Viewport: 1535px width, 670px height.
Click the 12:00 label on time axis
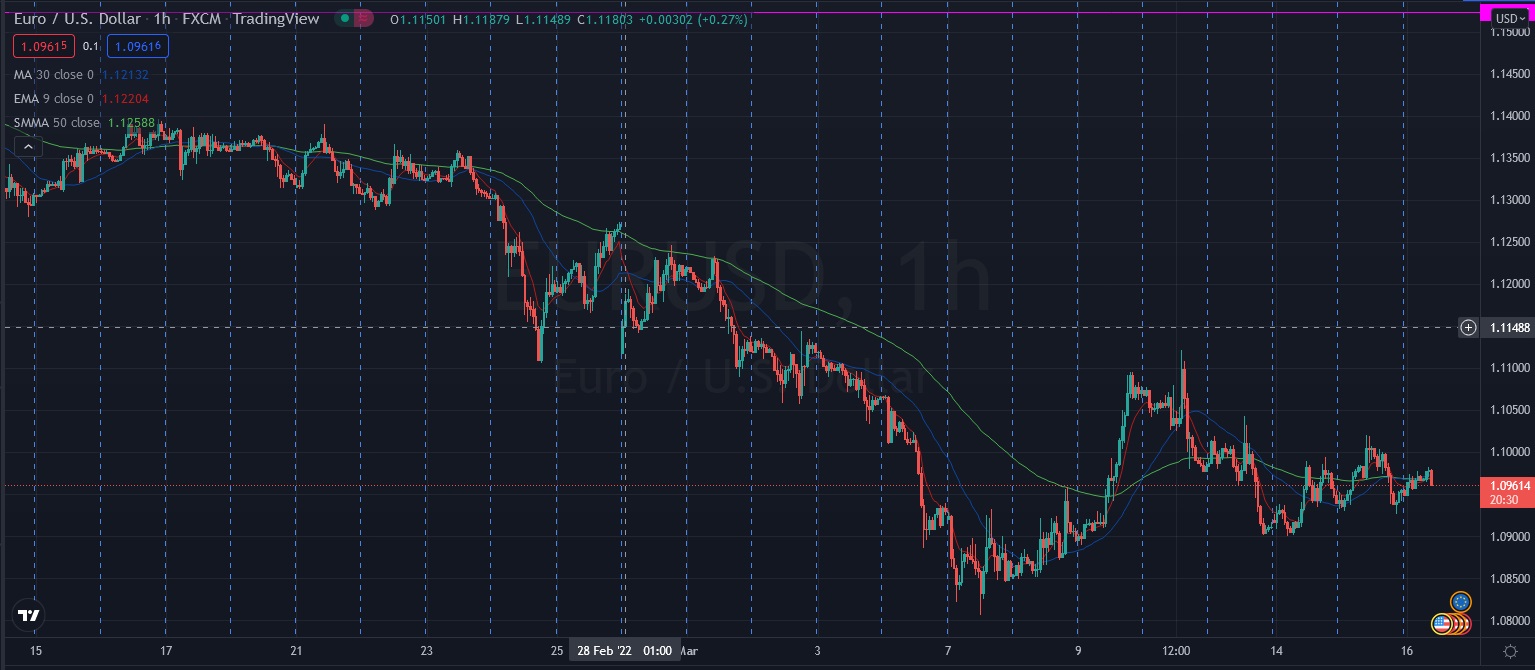(x=1176, y=651)
